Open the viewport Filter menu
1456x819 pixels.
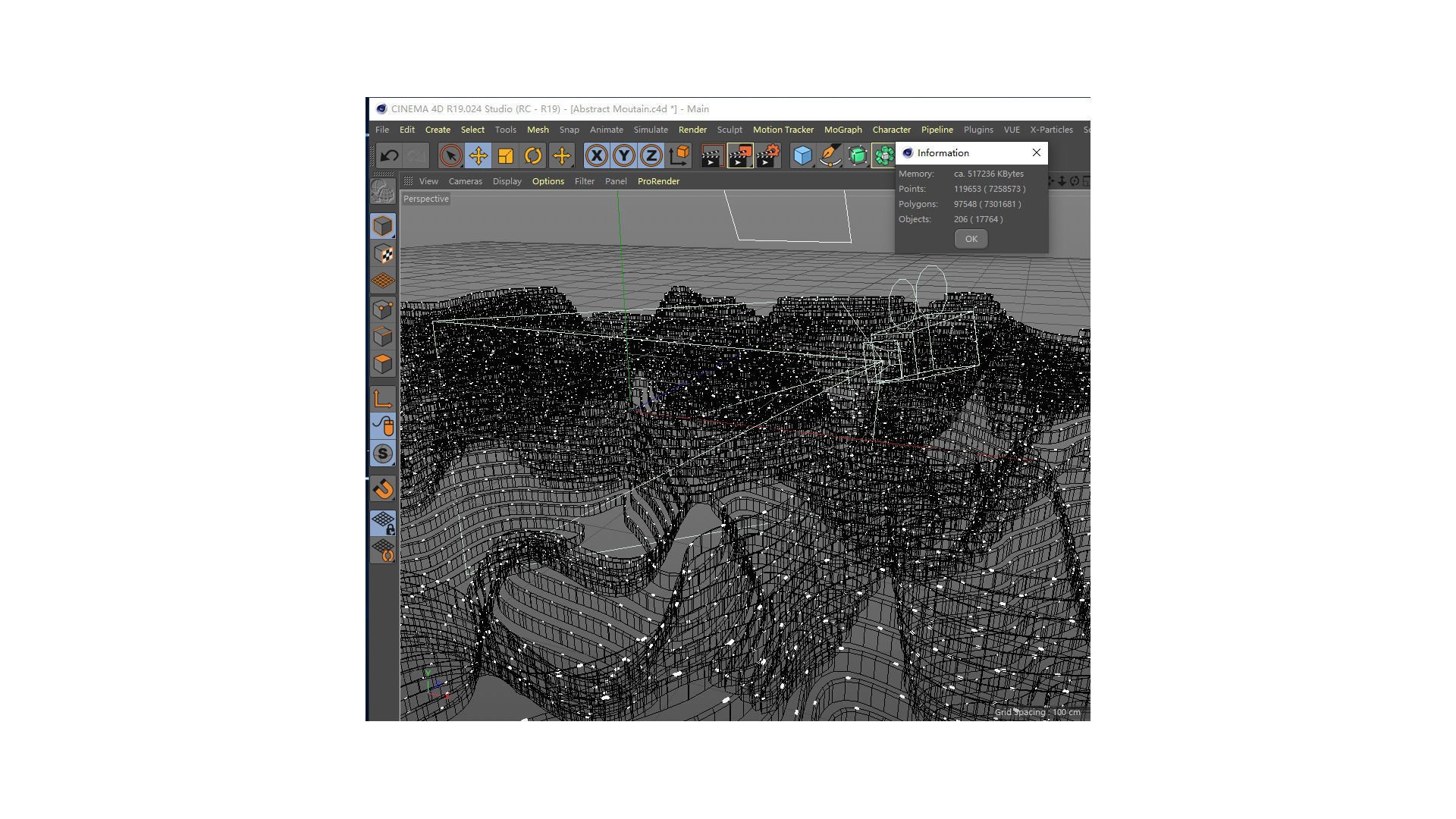click(x=585, y=181)
